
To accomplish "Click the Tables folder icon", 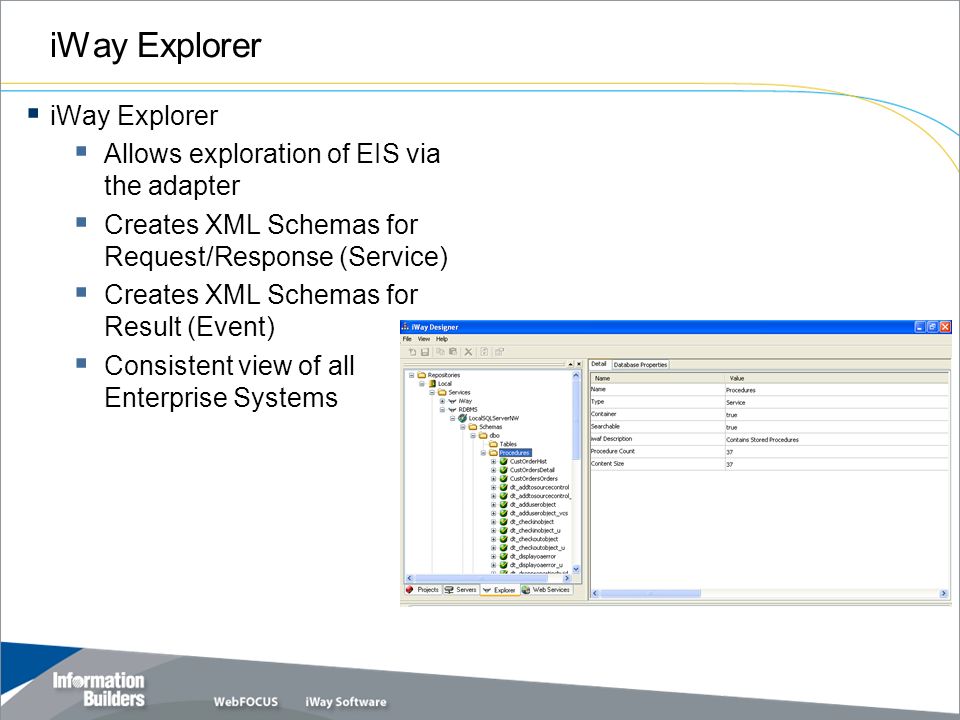I will [x=493, y=444].
